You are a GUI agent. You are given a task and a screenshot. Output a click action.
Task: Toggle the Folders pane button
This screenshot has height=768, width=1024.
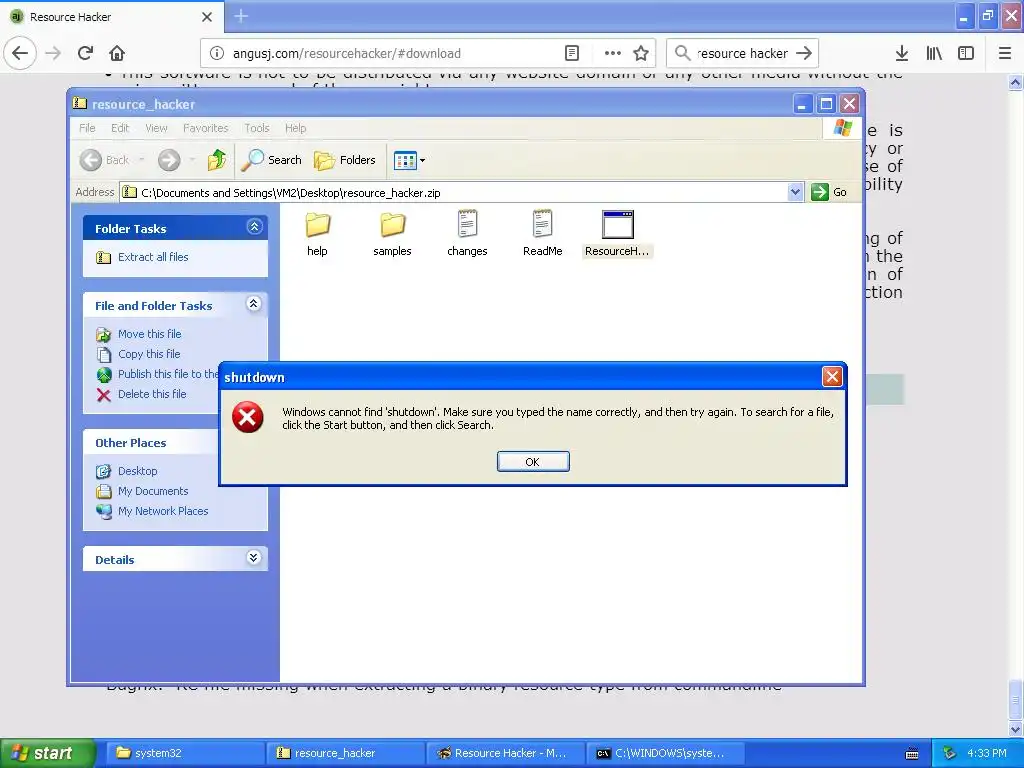(345, 160)
